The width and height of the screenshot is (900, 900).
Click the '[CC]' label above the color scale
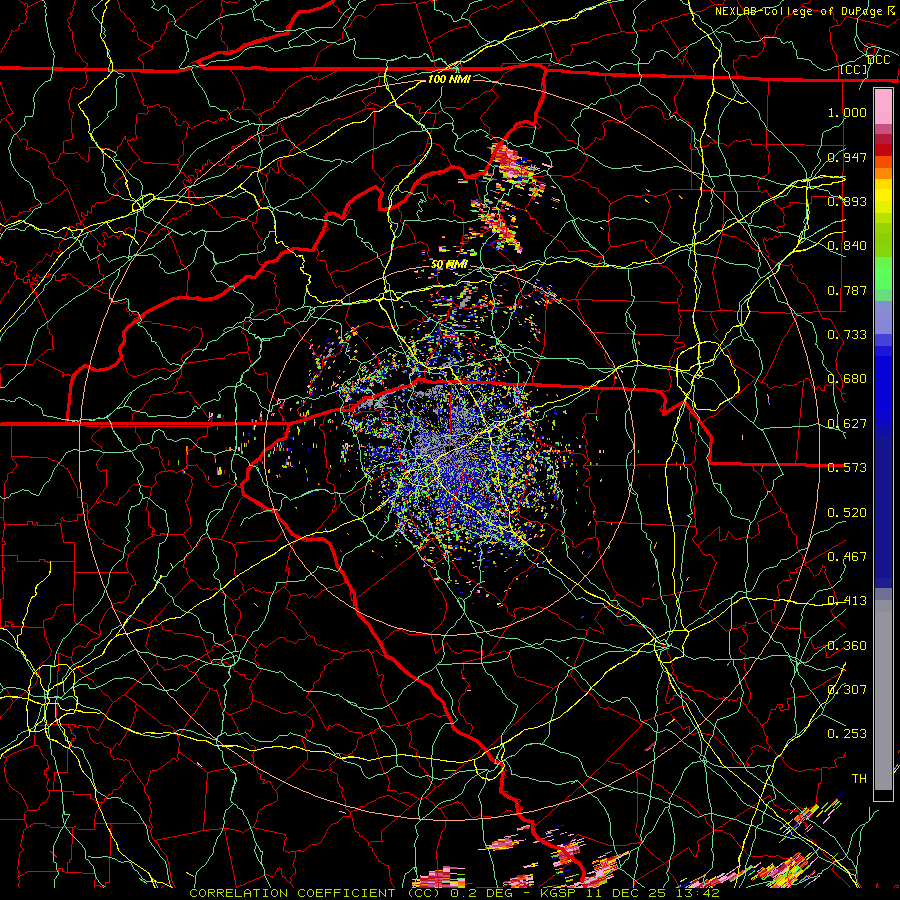point(854,70)
